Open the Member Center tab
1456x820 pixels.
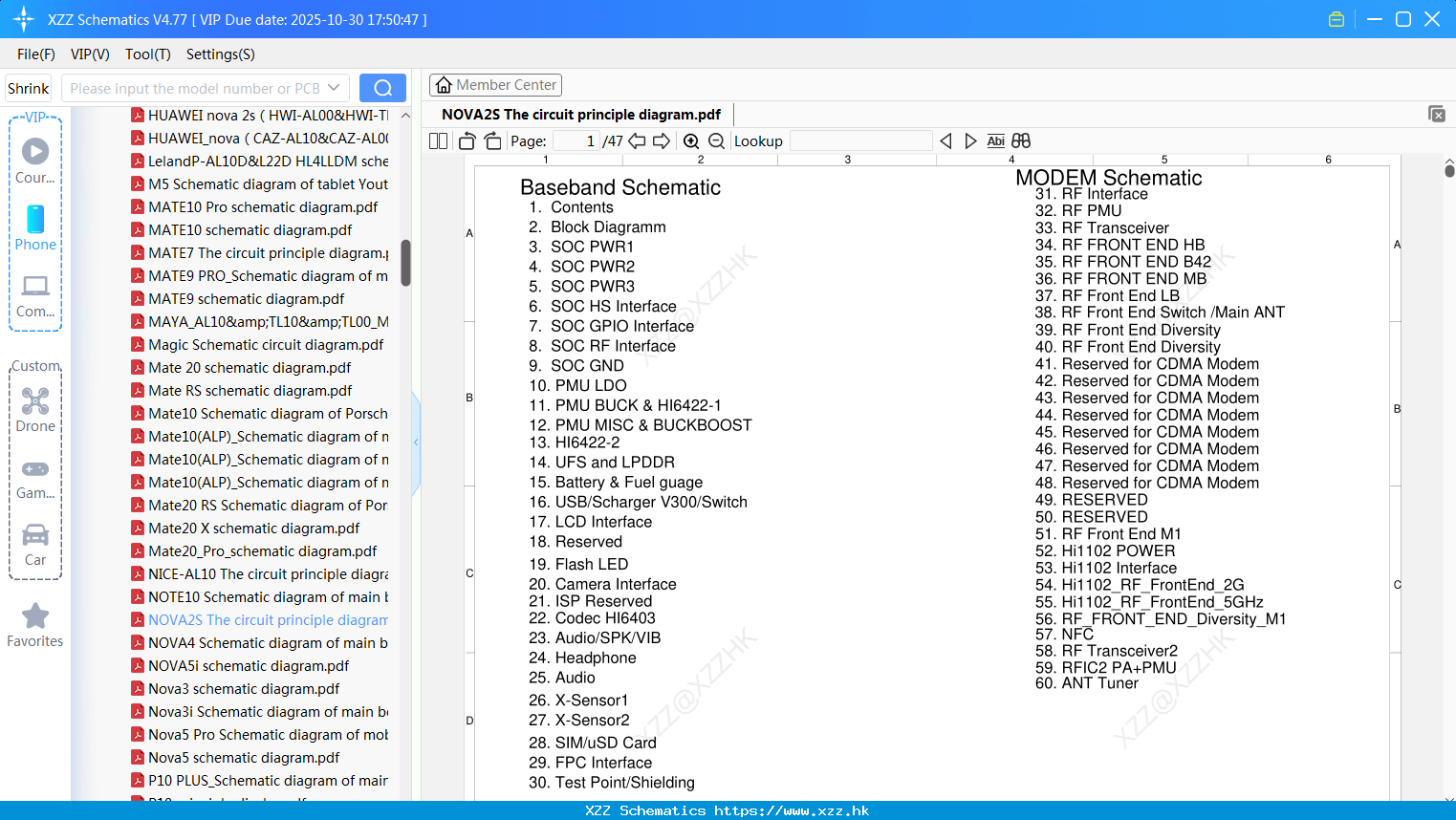click(x=495, y=85)
